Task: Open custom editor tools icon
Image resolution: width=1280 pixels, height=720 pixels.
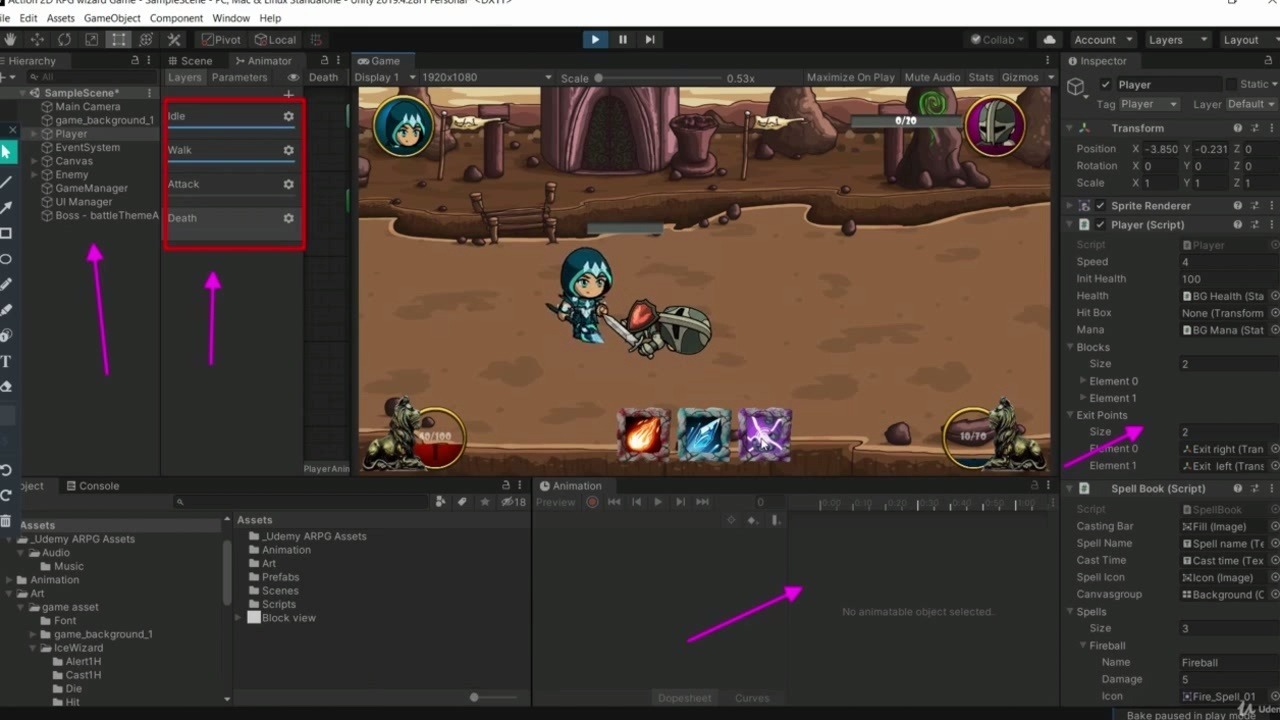Action: (x=174, y=39)
